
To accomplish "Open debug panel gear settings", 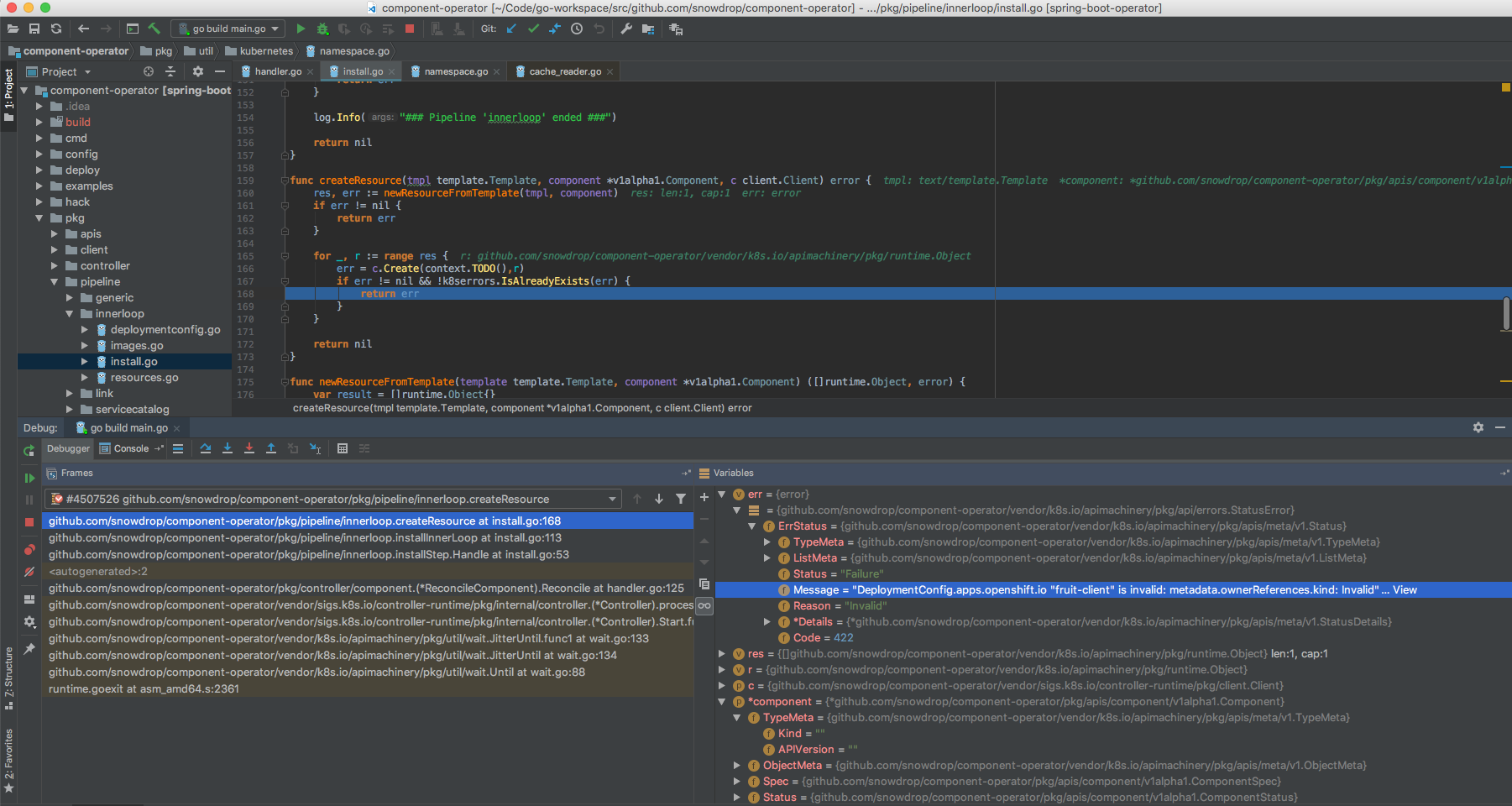I will [x=1478, y=427].
